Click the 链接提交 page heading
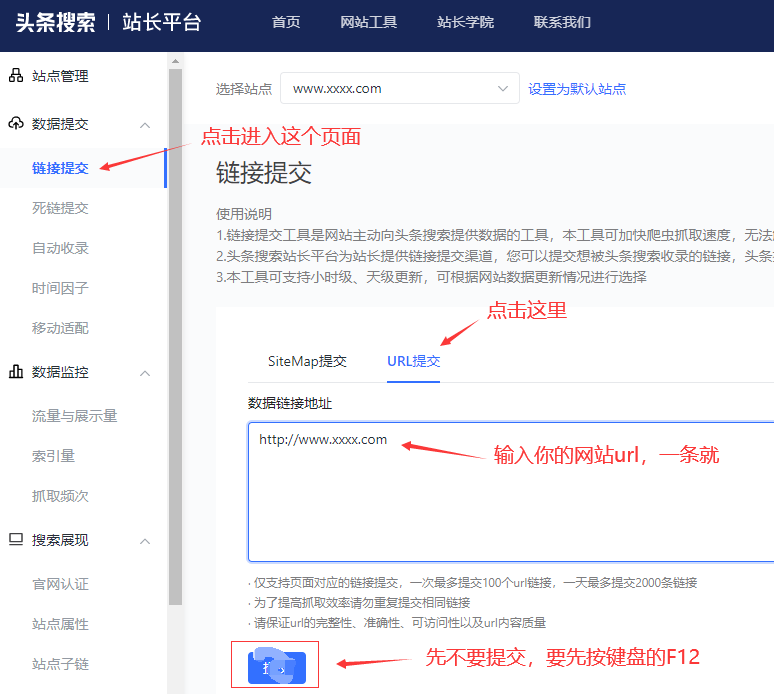 pos(264,173)
